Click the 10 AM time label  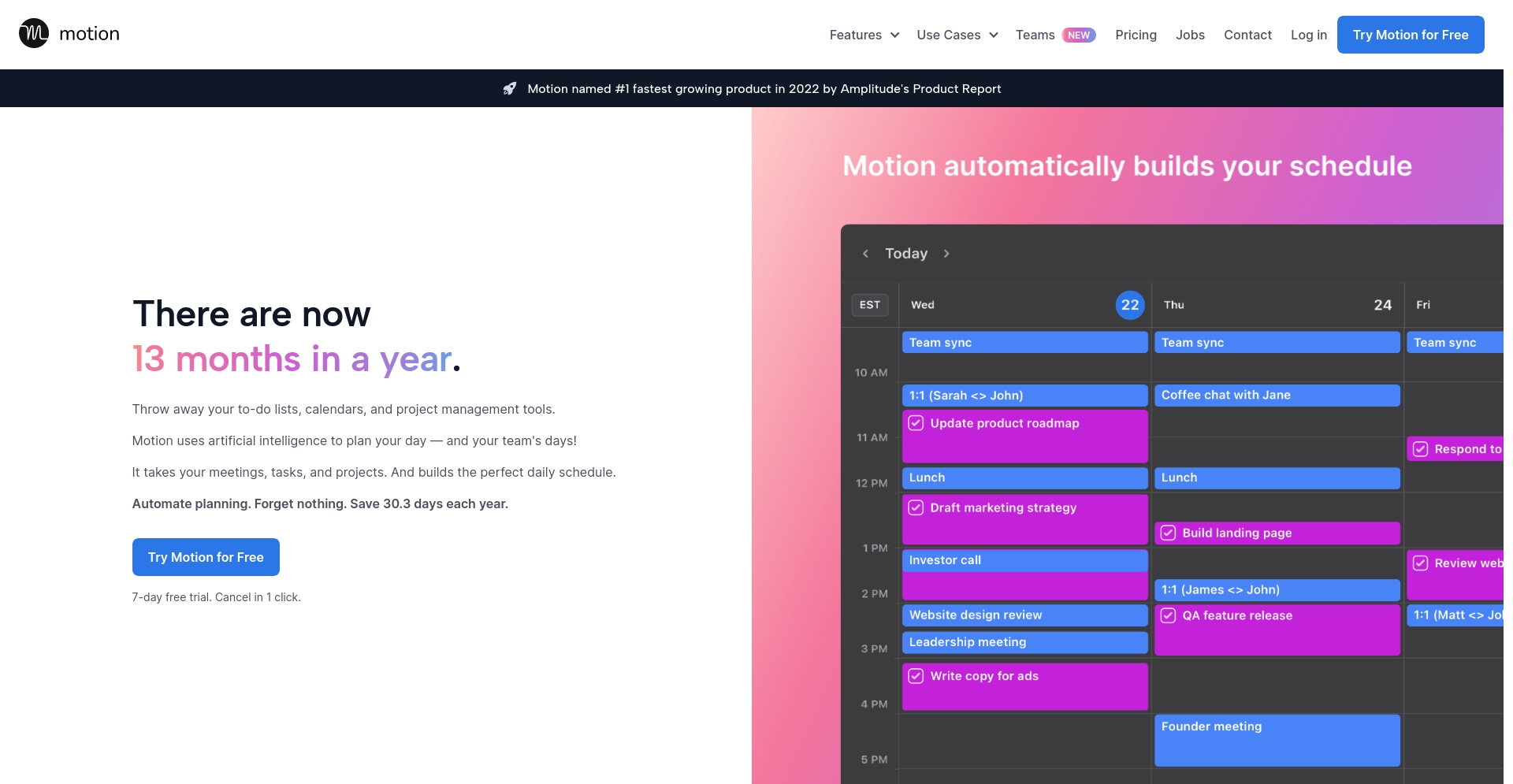(871, 373)
